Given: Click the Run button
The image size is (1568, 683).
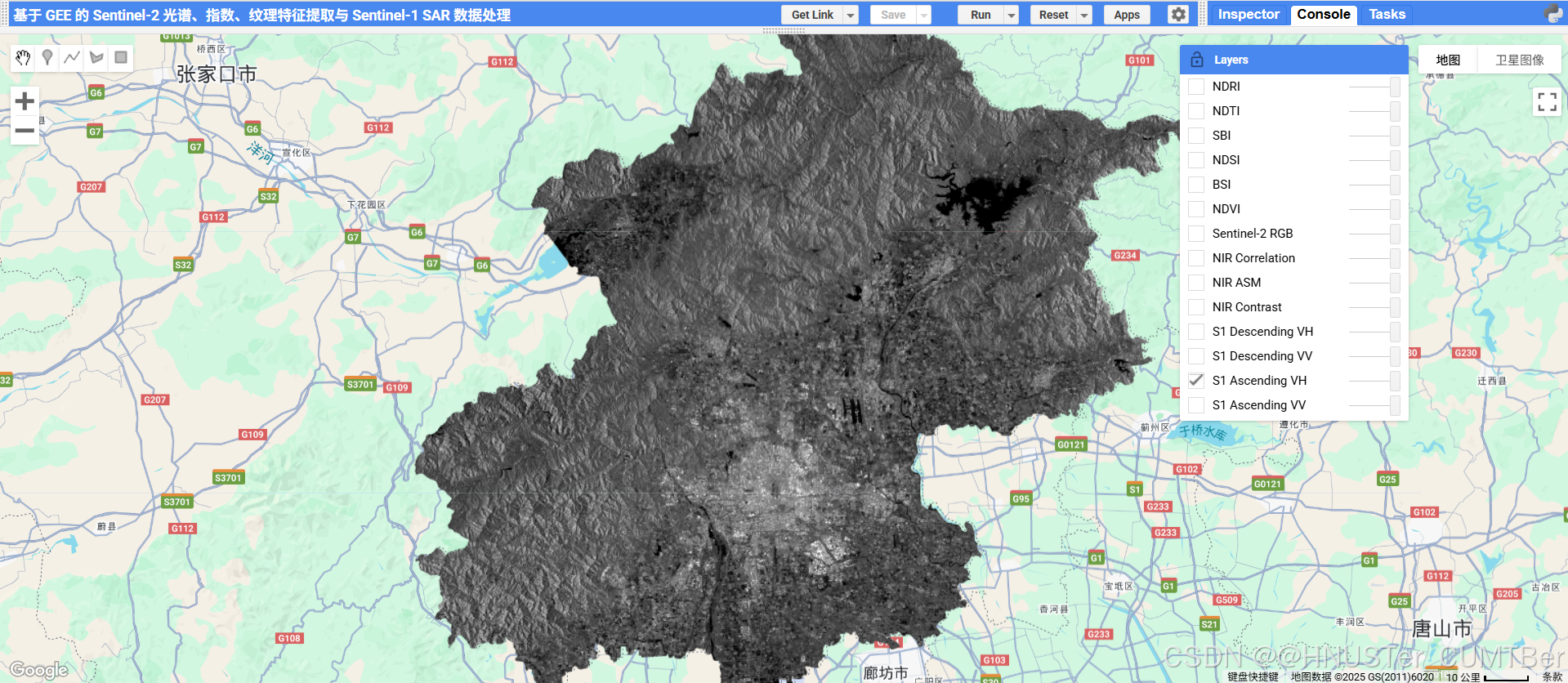Looking at the screenshot, I should pos(981,15).
